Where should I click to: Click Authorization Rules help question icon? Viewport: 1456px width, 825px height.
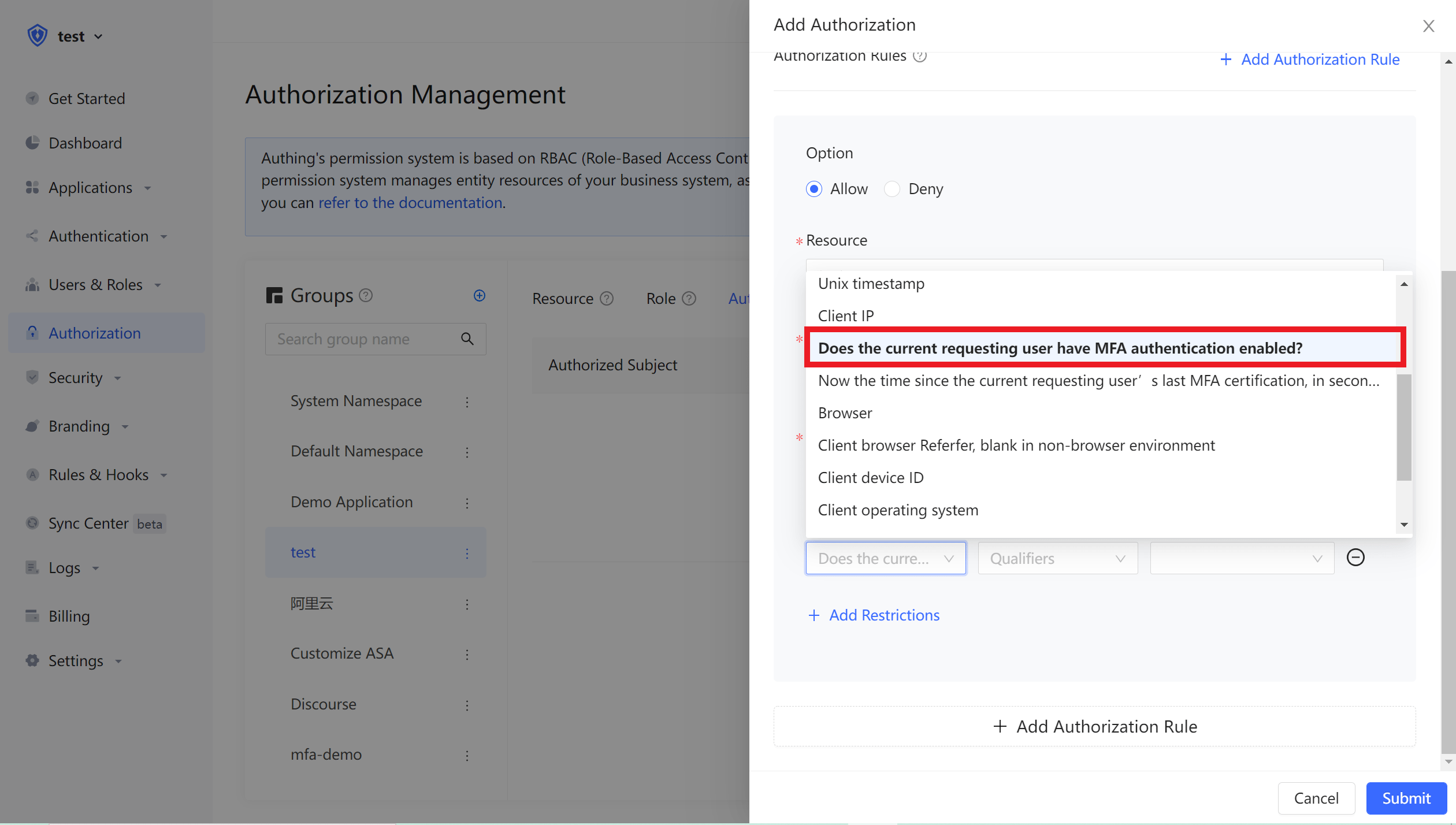pyautogui.click(x=919, y=57)
